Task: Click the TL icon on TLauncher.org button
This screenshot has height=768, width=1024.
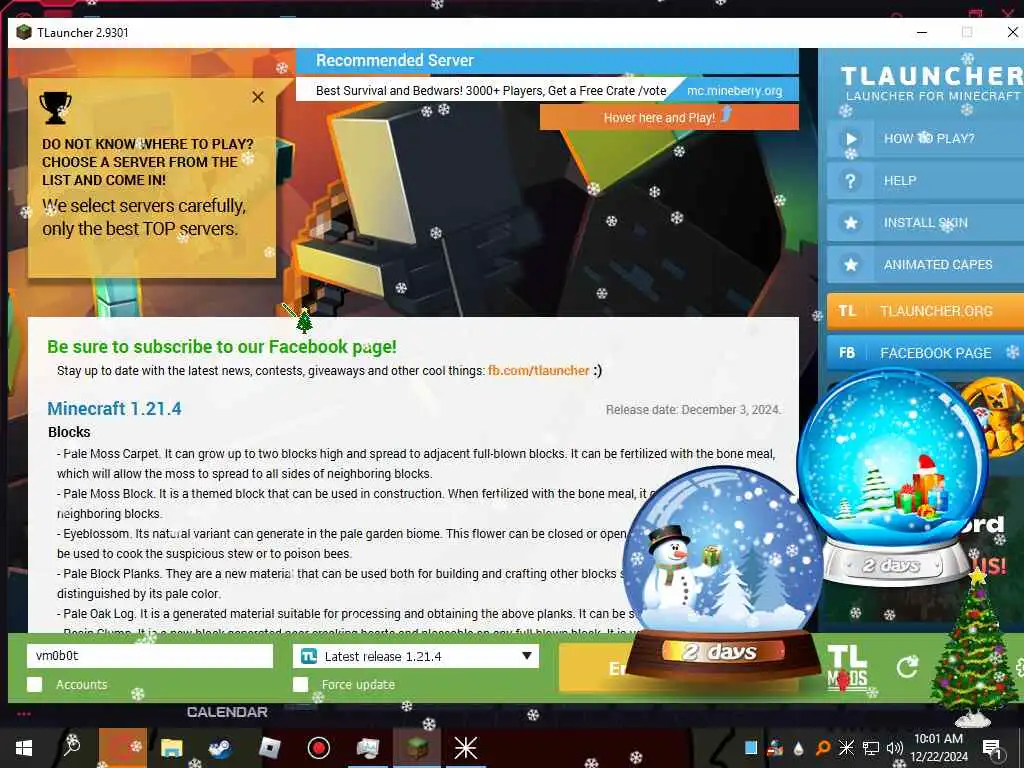Action: pyautogui.click(x=847, y=311)
